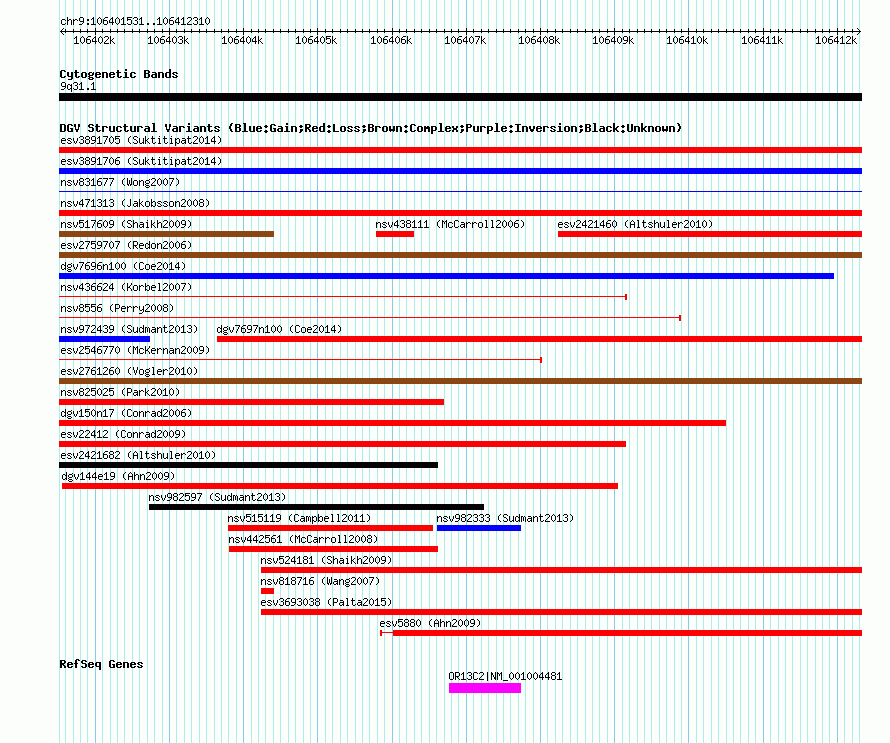Select variant label esv3891706 (Suktitipat2014)

coord(141,161)
